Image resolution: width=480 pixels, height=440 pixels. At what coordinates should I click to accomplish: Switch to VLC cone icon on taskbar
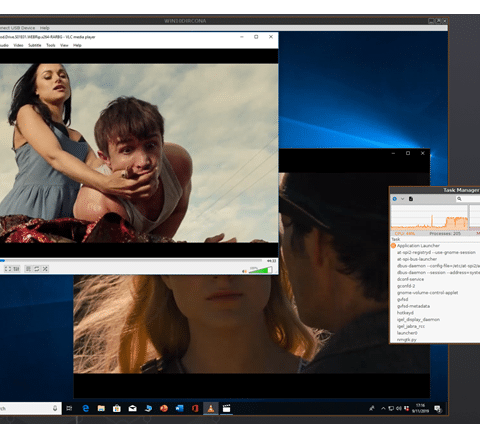click(x=211, y=408)
